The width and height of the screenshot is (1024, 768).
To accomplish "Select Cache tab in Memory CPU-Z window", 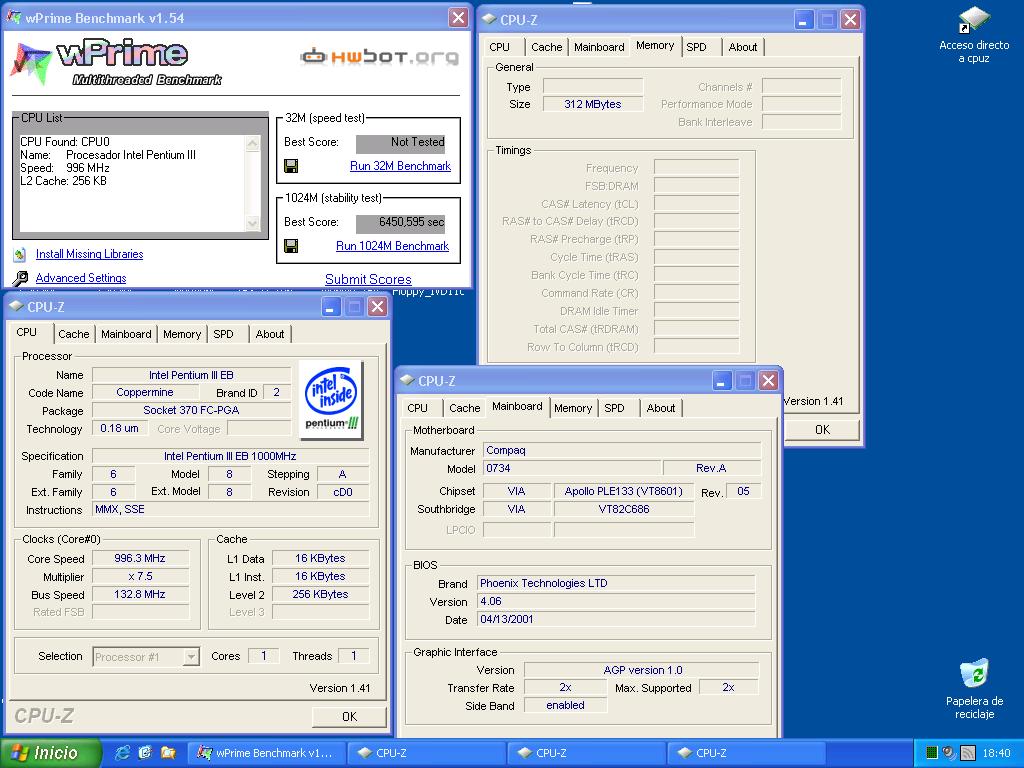I will point(547,47).
